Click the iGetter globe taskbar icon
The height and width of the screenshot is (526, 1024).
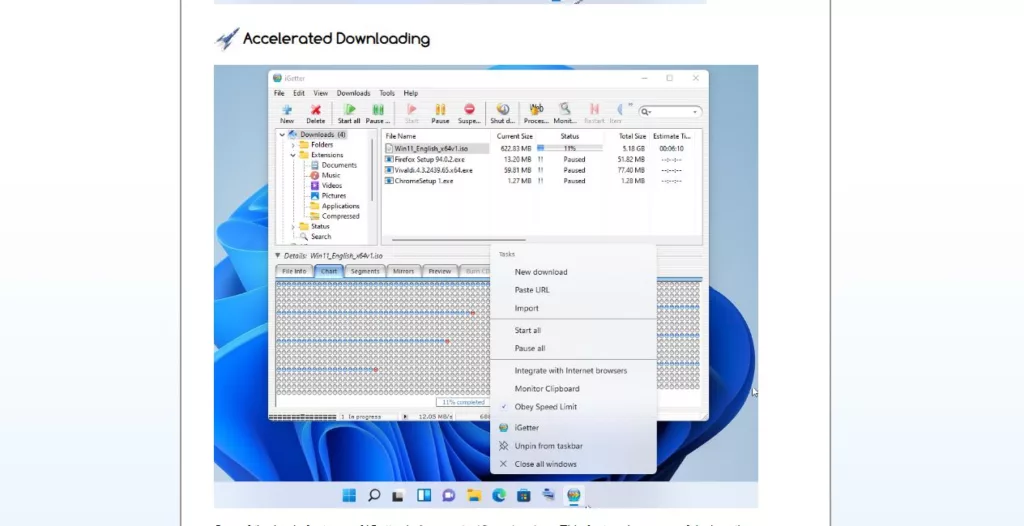coord(574,495)
